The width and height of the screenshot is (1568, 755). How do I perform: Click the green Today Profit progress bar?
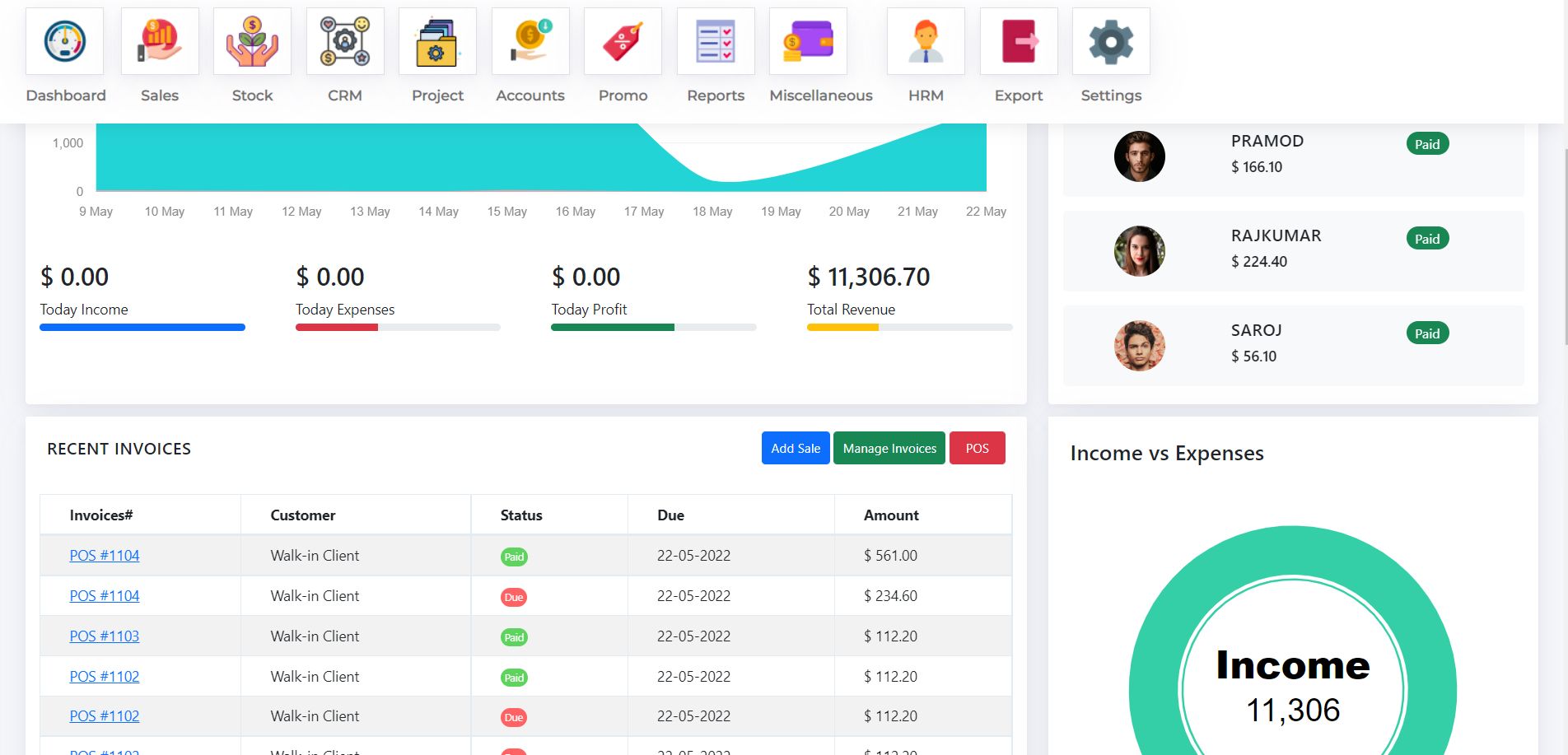pyautogui.click(x=613, y=328)
